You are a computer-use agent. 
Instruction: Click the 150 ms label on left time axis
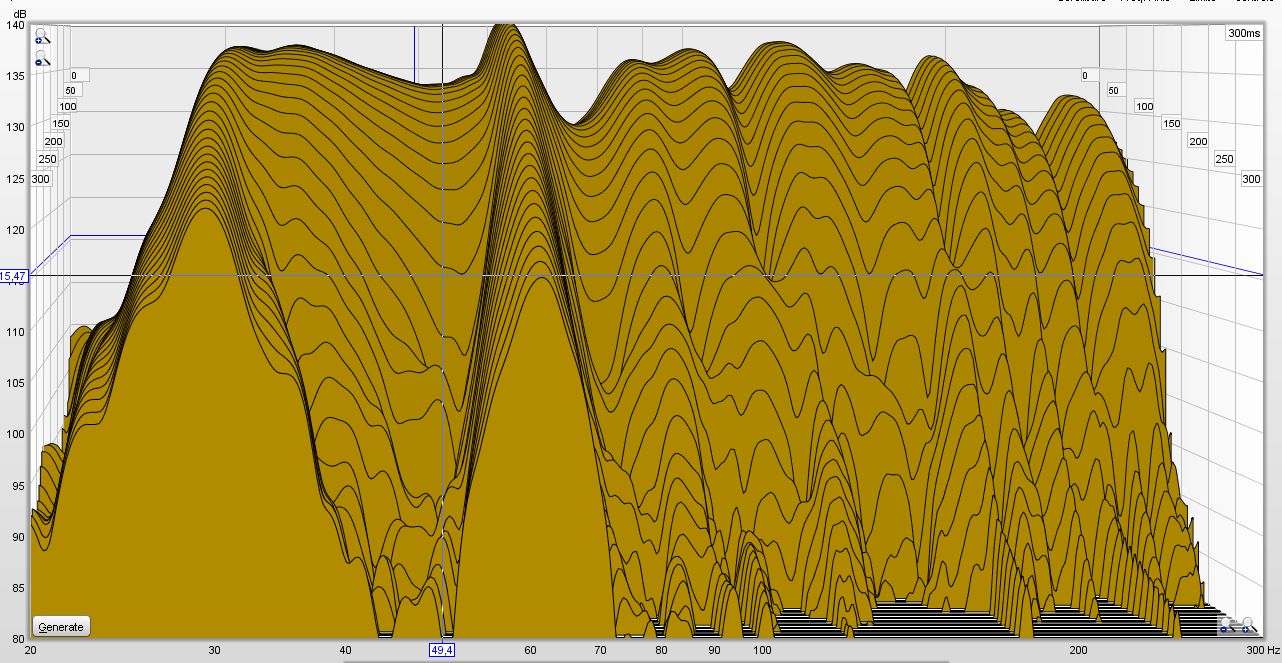[x=60, y=124]
